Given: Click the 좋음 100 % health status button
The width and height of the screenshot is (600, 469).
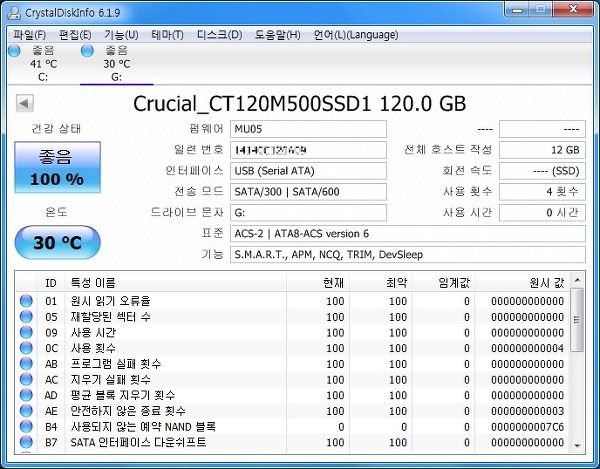Looking at the screenshot, I should point(57,167).
